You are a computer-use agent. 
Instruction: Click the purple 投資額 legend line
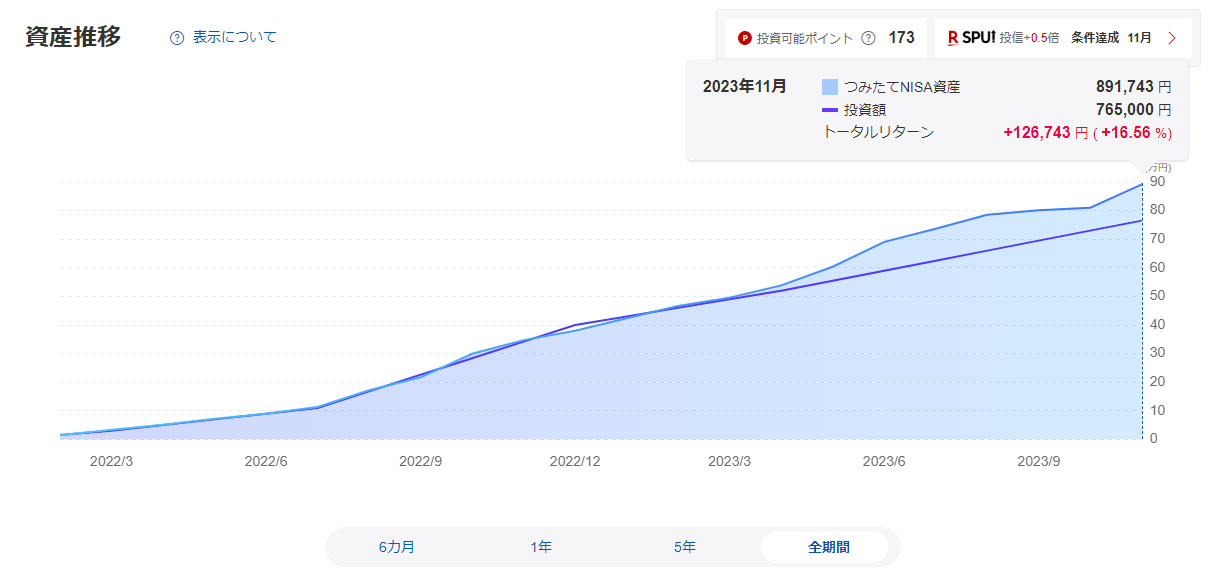830,110
